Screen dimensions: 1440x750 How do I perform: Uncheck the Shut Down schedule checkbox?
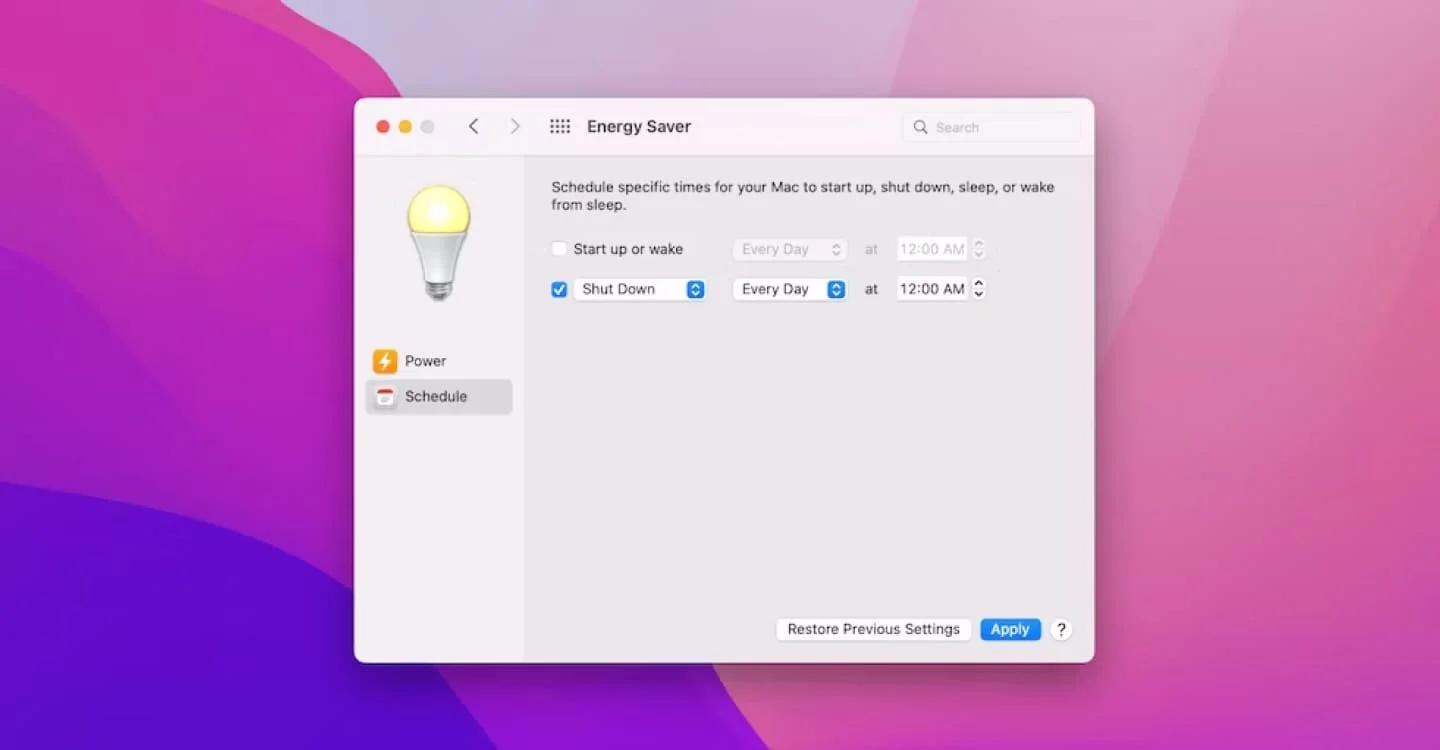pos(559,289)
